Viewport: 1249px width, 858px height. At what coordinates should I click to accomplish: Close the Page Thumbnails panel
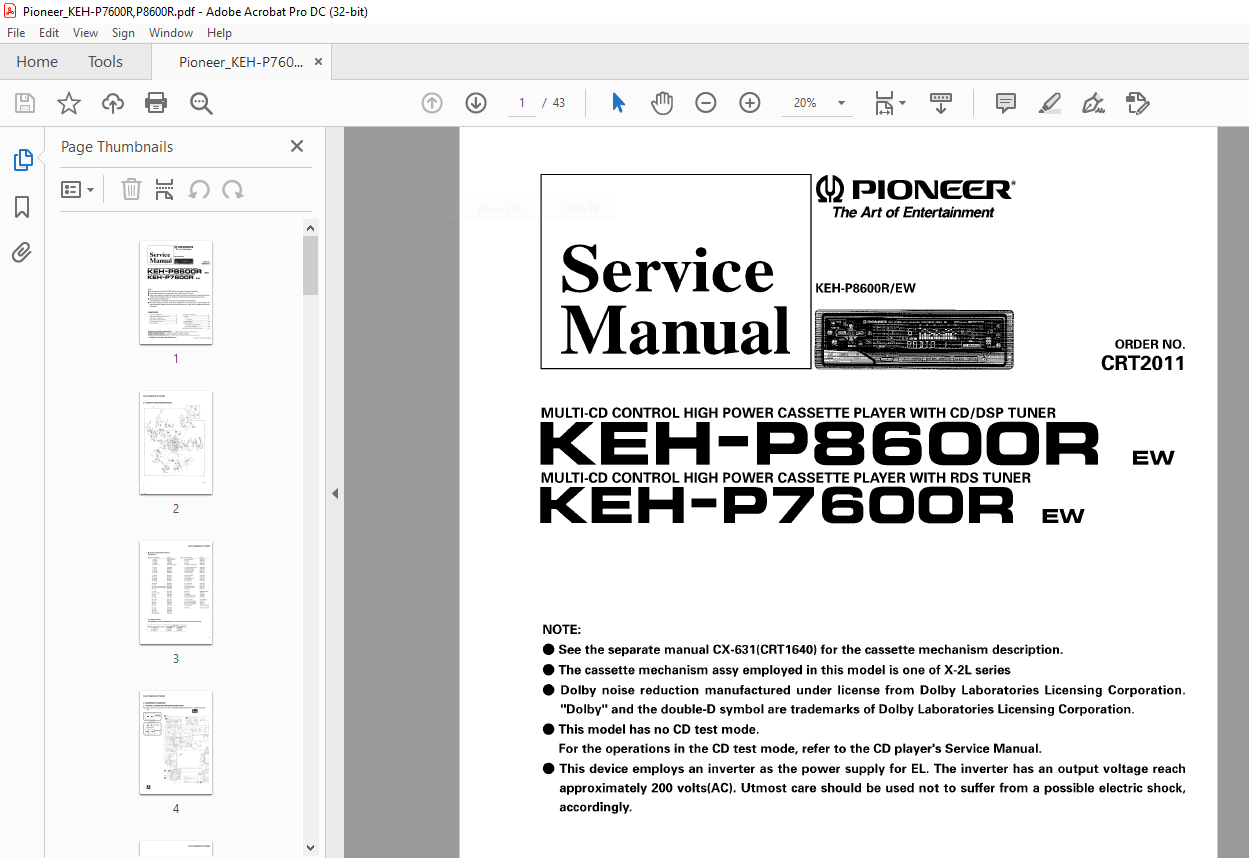(296, 146)
